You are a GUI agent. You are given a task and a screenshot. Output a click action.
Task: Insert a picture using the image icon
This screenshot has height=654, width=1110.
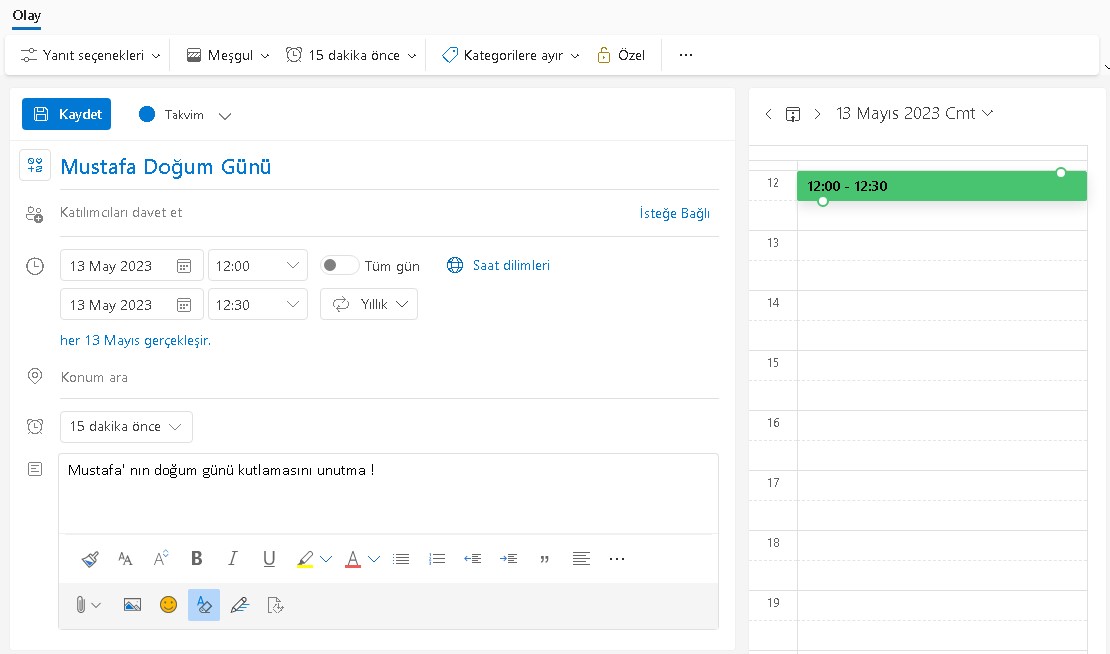(x=132, y=604)
